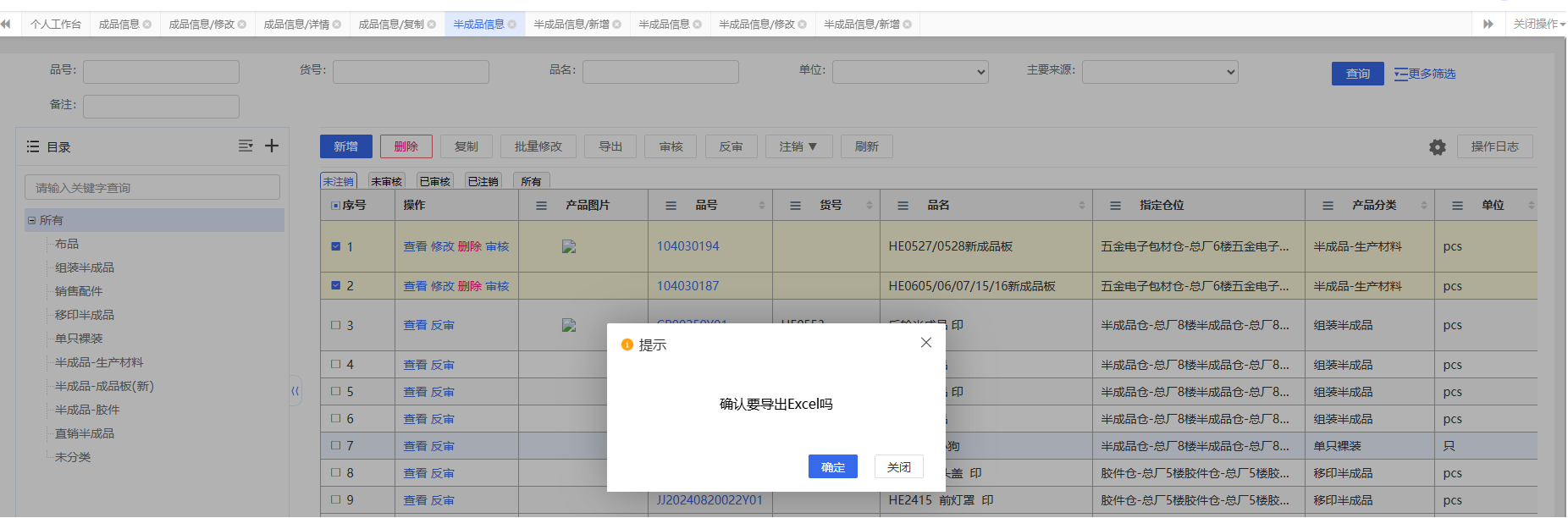Check row 7 checkbox

(335, 446)
